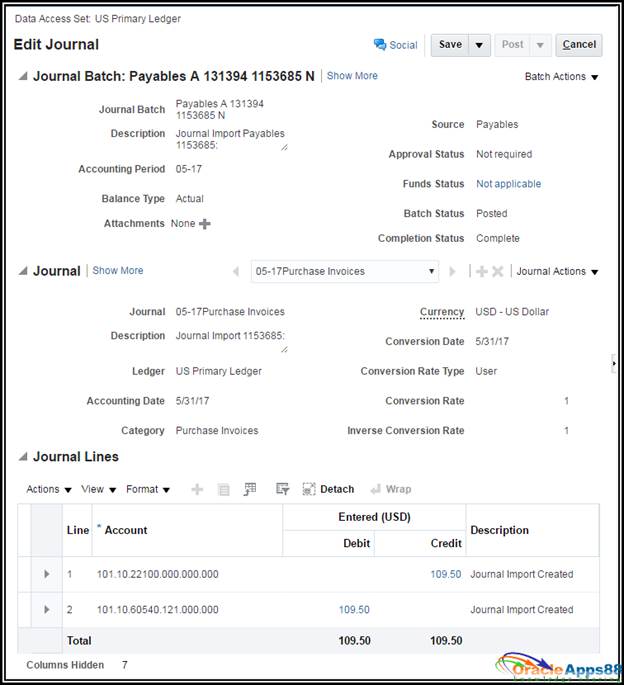624x685 pixels.
Task: Click the query by example filter icon
Action: [282, 489]
